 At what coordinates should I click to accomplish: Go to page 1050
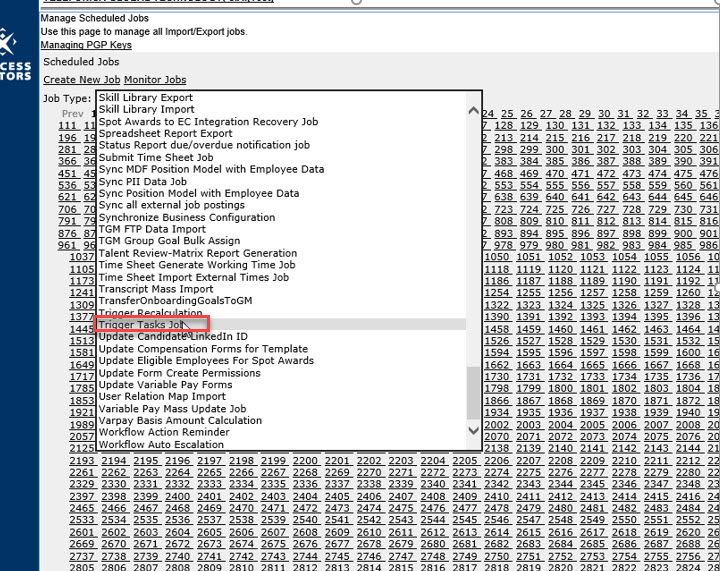(497, 257)
